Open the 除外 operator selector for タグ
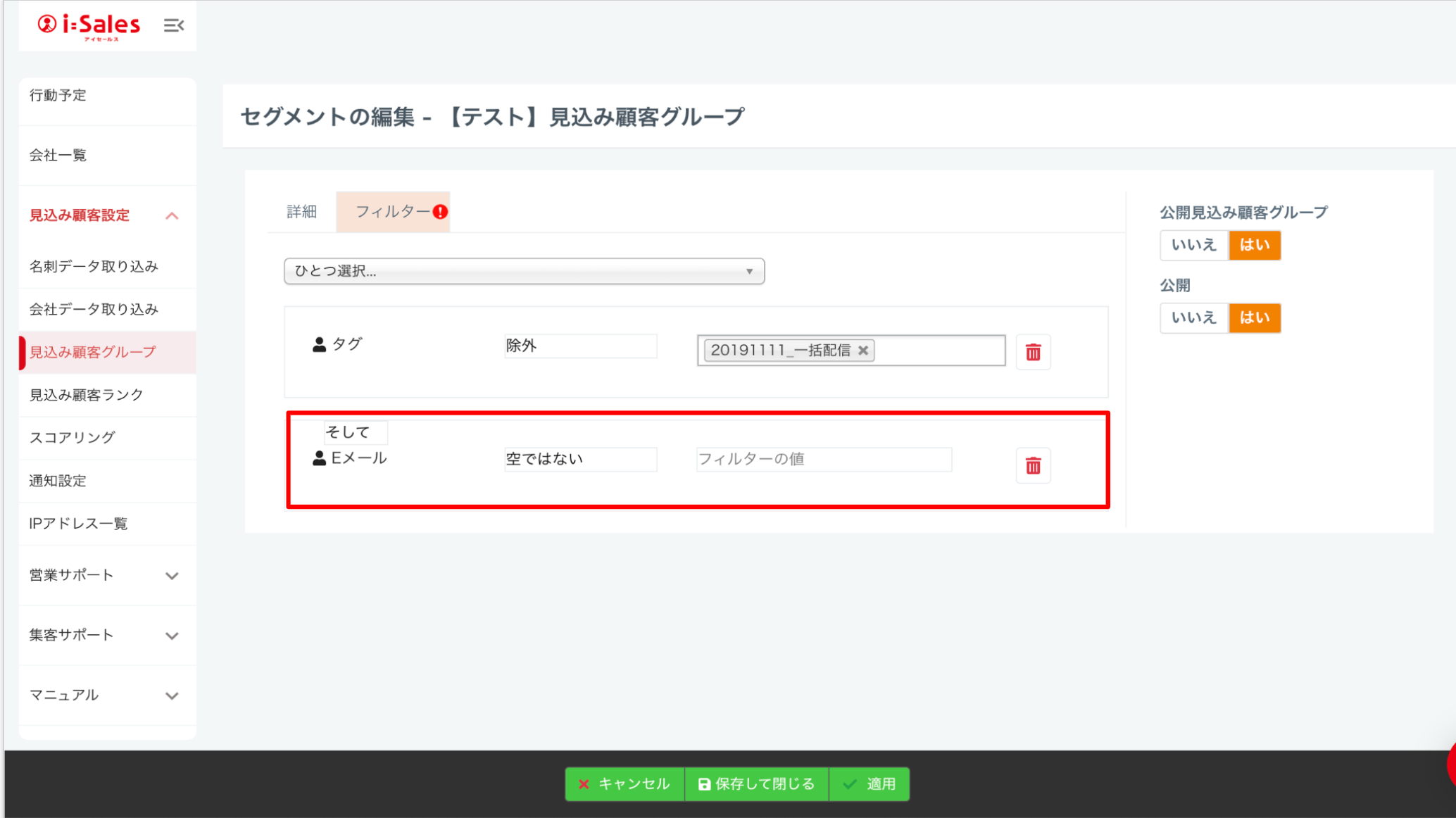Screen dimensions: 1456x818 pos(580,346)
